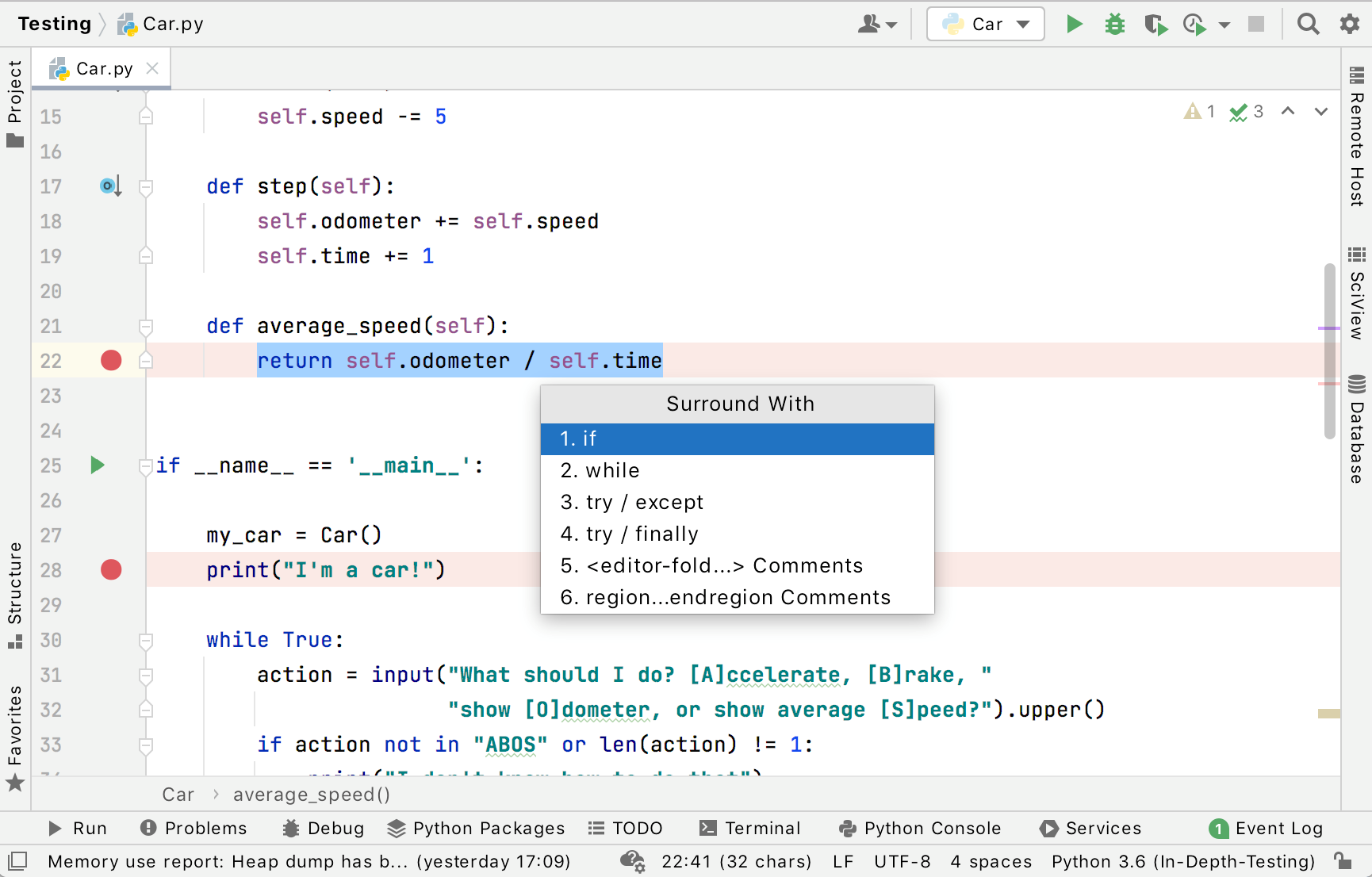Collapse the average_speed method fold on line 21
This screenshot has width=1372, height=877.
(x=146, y=326)
